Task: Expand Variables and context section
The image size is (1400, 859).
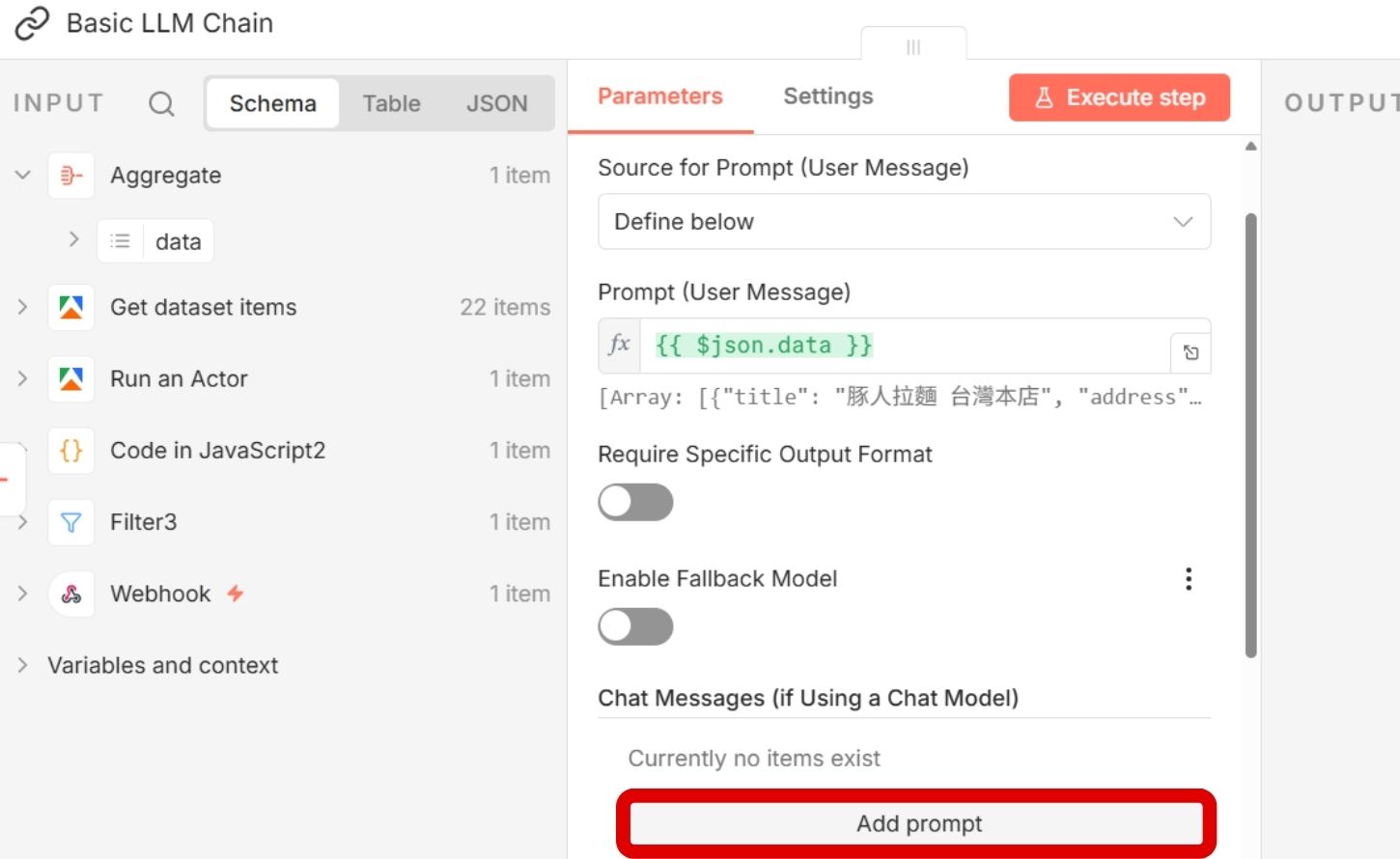Action: coord(23,665)
